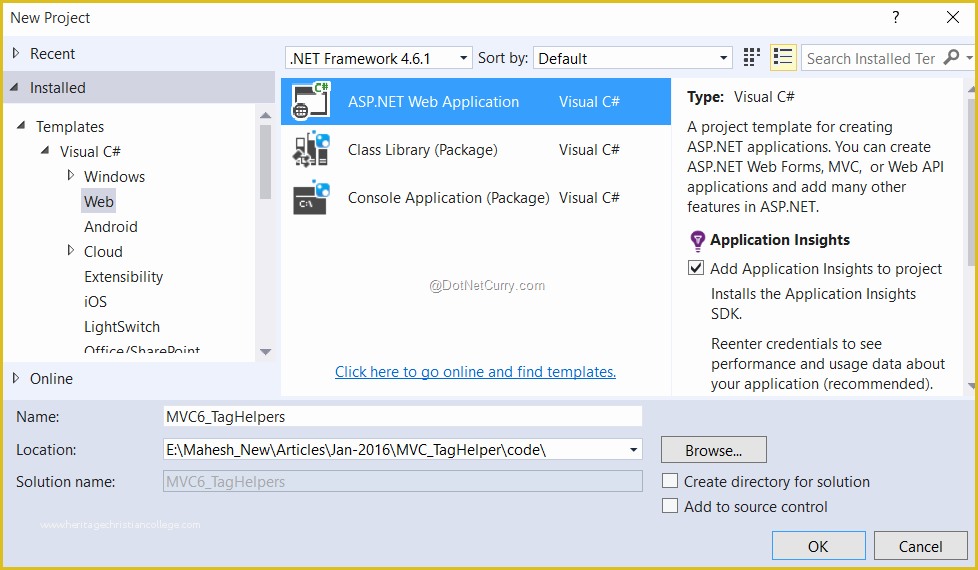
Task: Click the OK button
Action: [x=818, y=546]
